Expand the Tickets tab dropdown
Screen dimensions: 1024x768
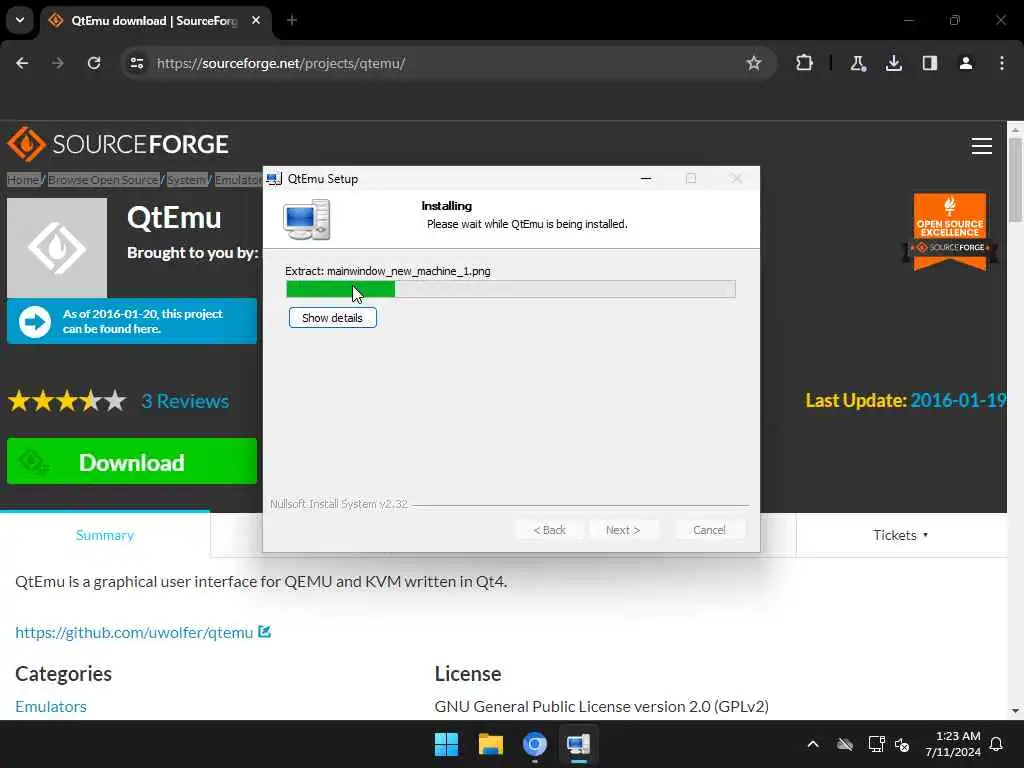click(x=900, y=535)
